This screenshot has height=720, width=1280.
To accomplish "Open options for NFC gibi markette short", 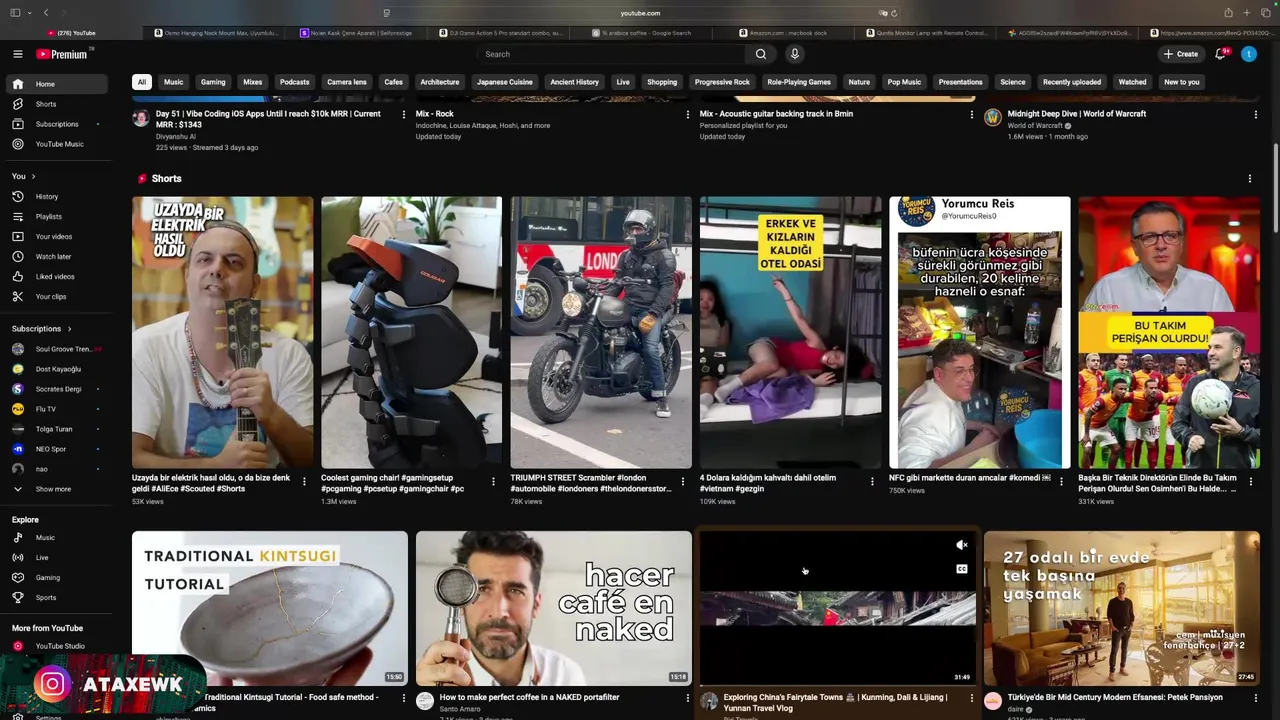I will coord(1061,482).
